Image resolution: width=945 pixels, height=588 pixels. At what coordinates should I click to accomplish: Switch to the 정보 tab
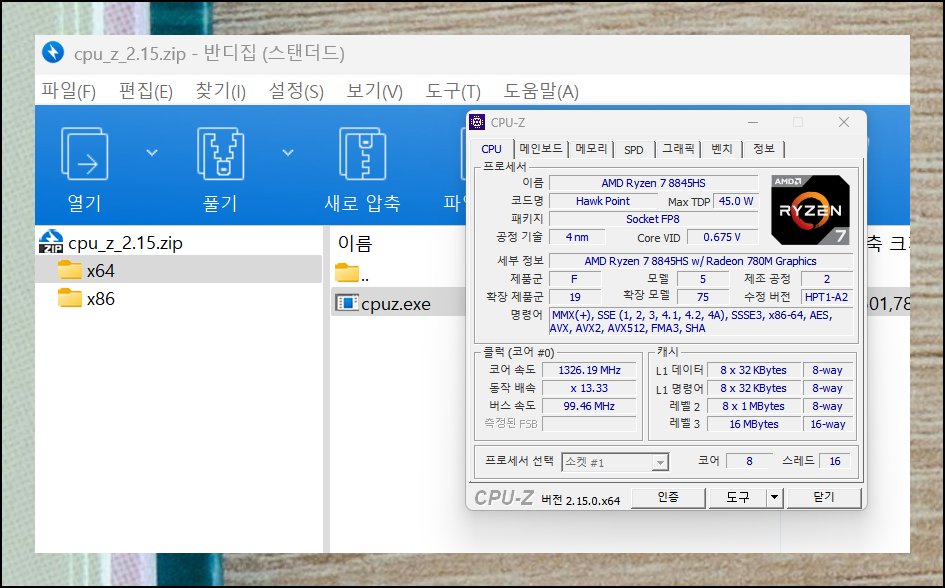point(764,149)
